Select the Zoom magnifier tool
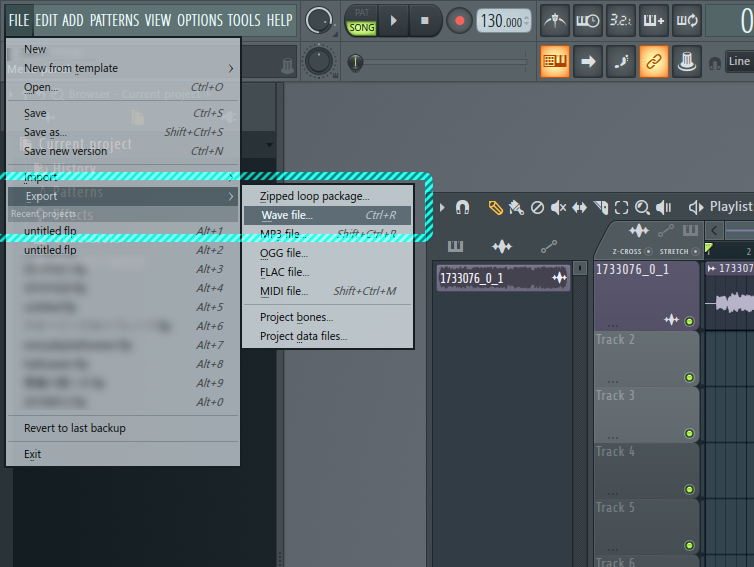The image size is (754, 567). pyautogui.click(x=642, y=207)
